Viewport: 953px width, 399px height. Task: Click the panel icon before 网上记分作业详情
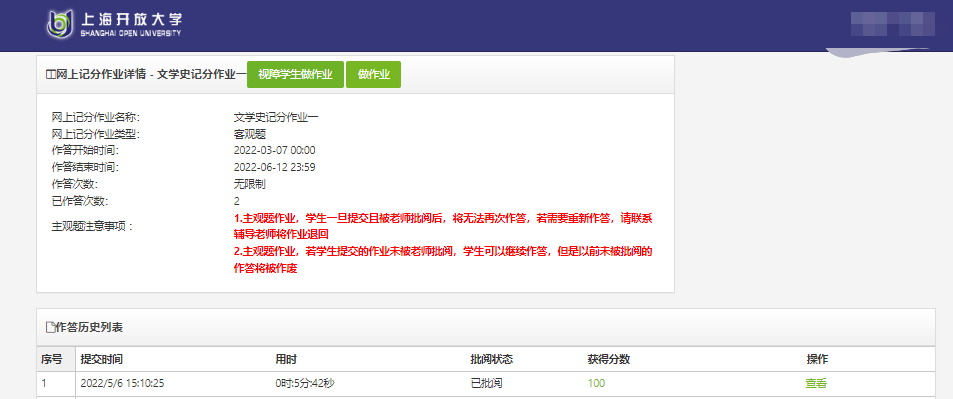pos(50,75)
